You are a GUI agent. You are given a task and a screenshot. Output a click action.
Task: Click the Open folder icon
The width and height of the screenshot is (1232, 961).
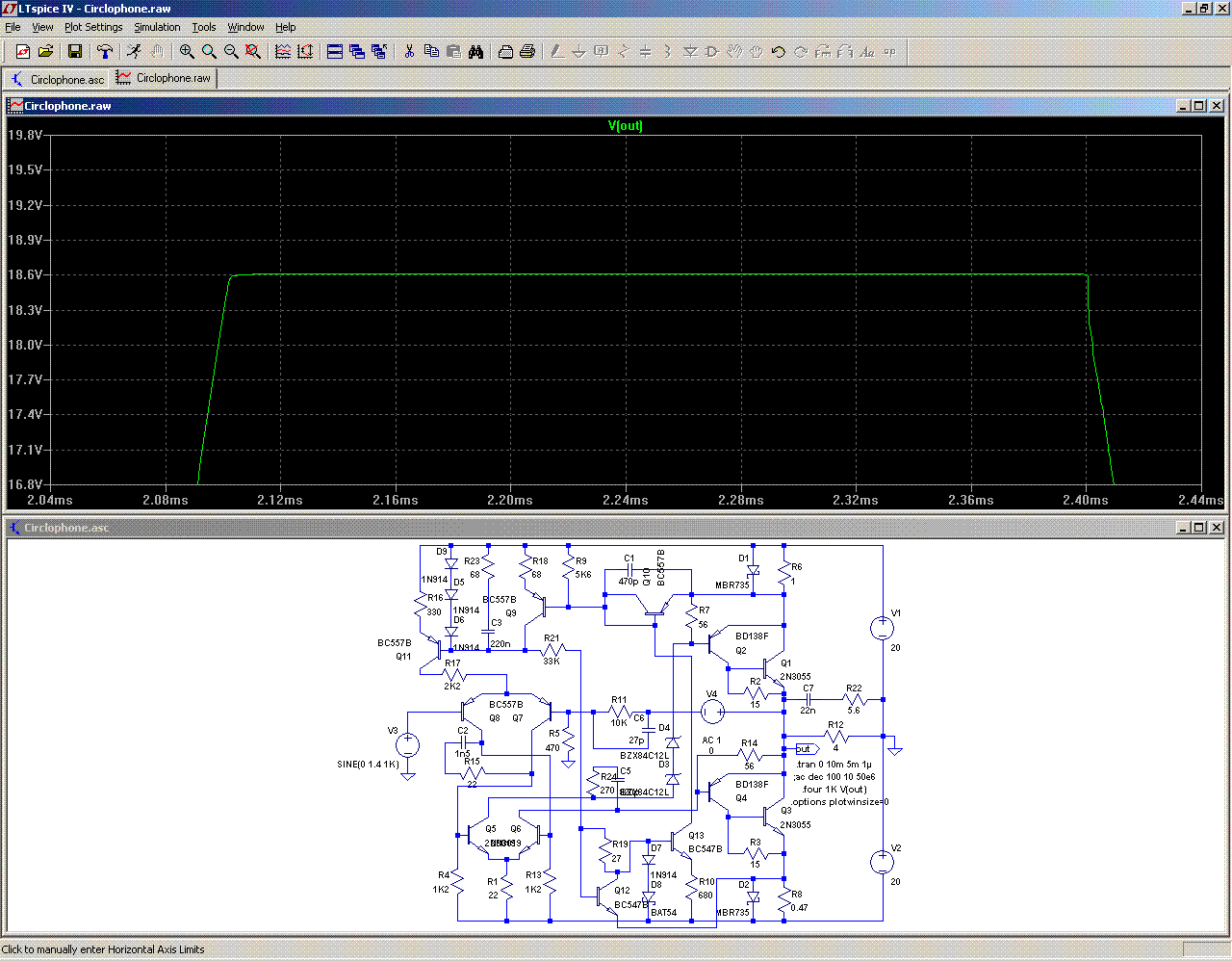45,52
